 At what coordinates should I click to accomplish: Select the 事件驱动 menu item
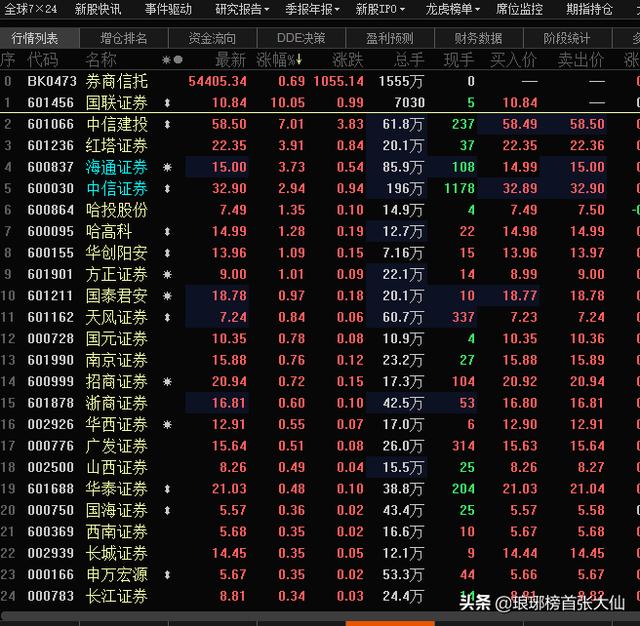tap(168, 9)
